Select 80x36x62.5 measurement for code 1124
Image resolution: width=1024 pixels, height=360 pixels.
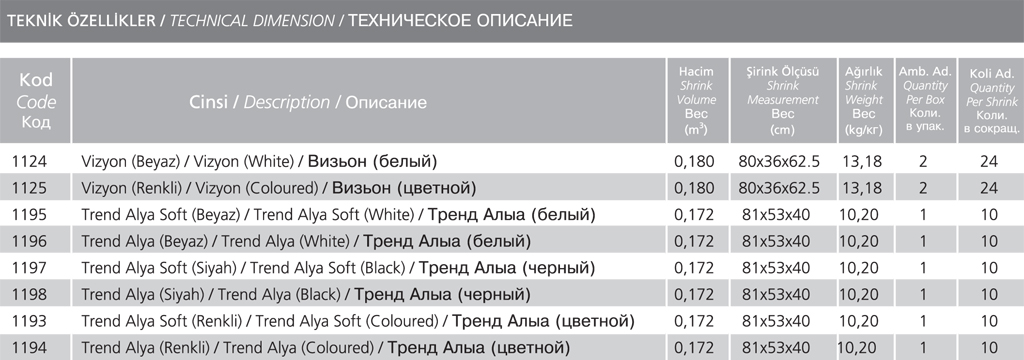779,161
